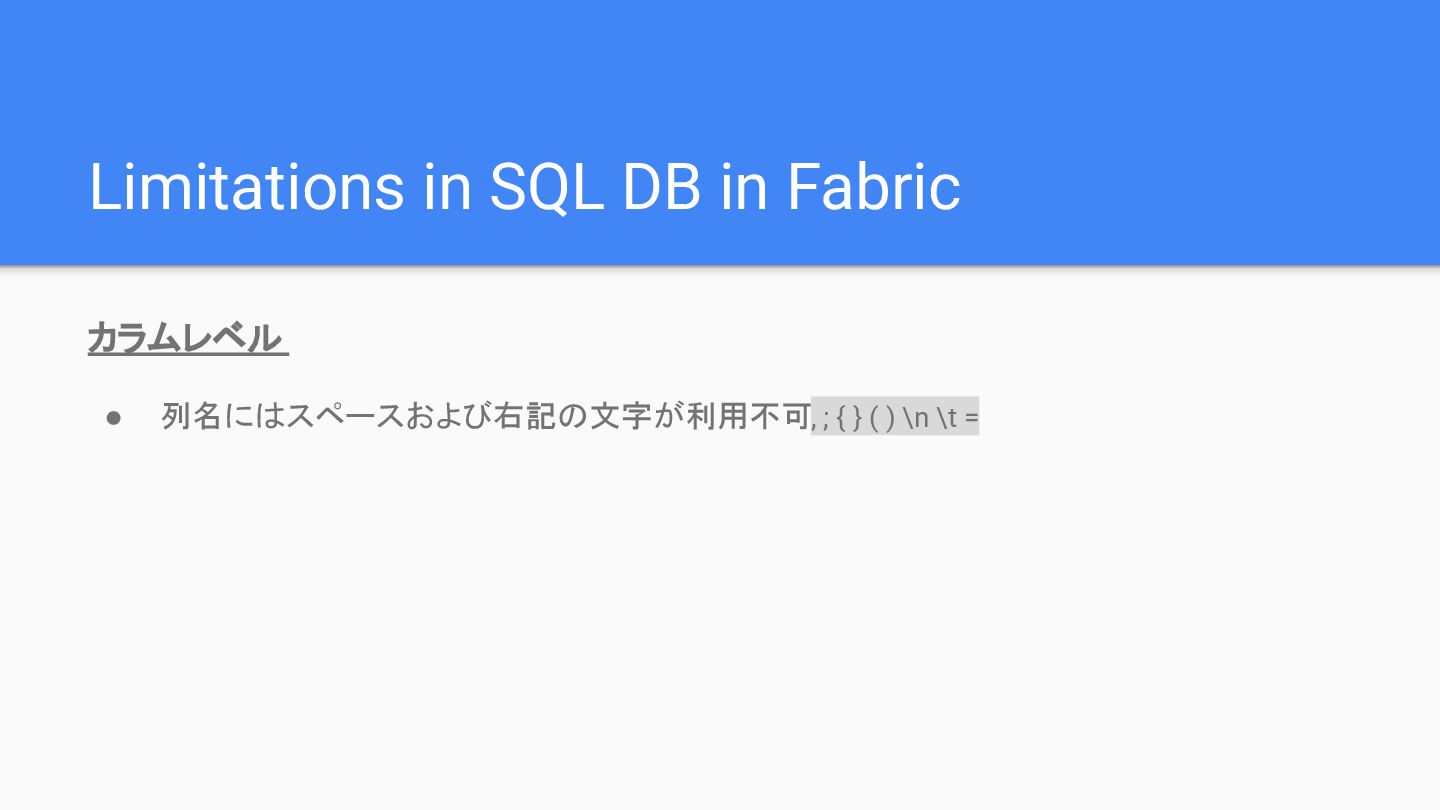Click the empty slide body below the bullet
The height and width of the screenshot is (810, 1440).
720,620
